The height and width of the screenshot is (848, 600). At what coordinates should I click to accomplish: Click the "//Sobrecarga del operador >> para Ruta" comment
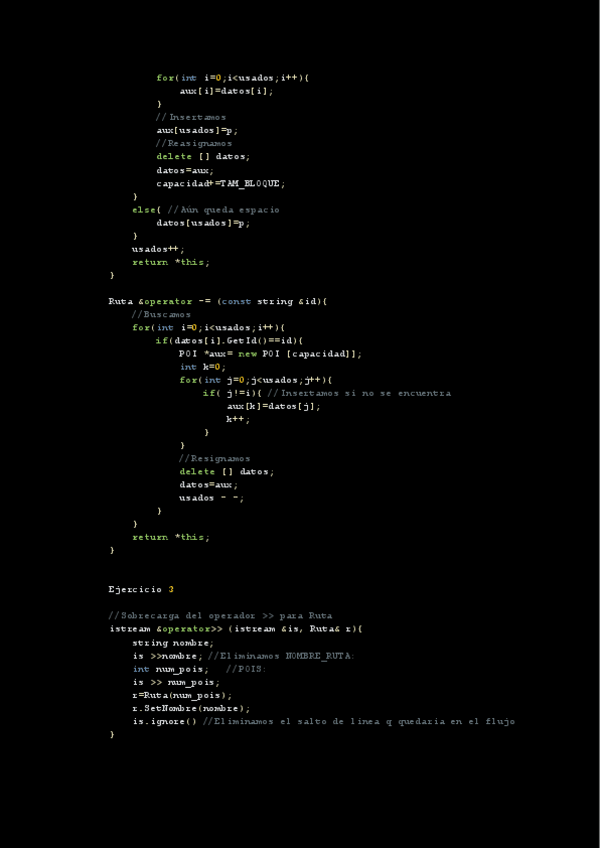point(220,615)
